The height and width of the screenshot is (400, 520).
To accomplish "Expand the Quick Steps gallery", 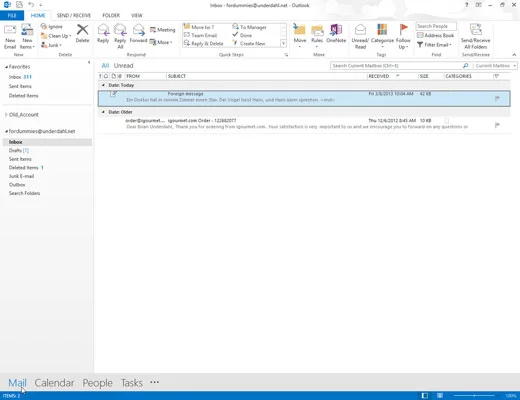I will coord(283,43).
